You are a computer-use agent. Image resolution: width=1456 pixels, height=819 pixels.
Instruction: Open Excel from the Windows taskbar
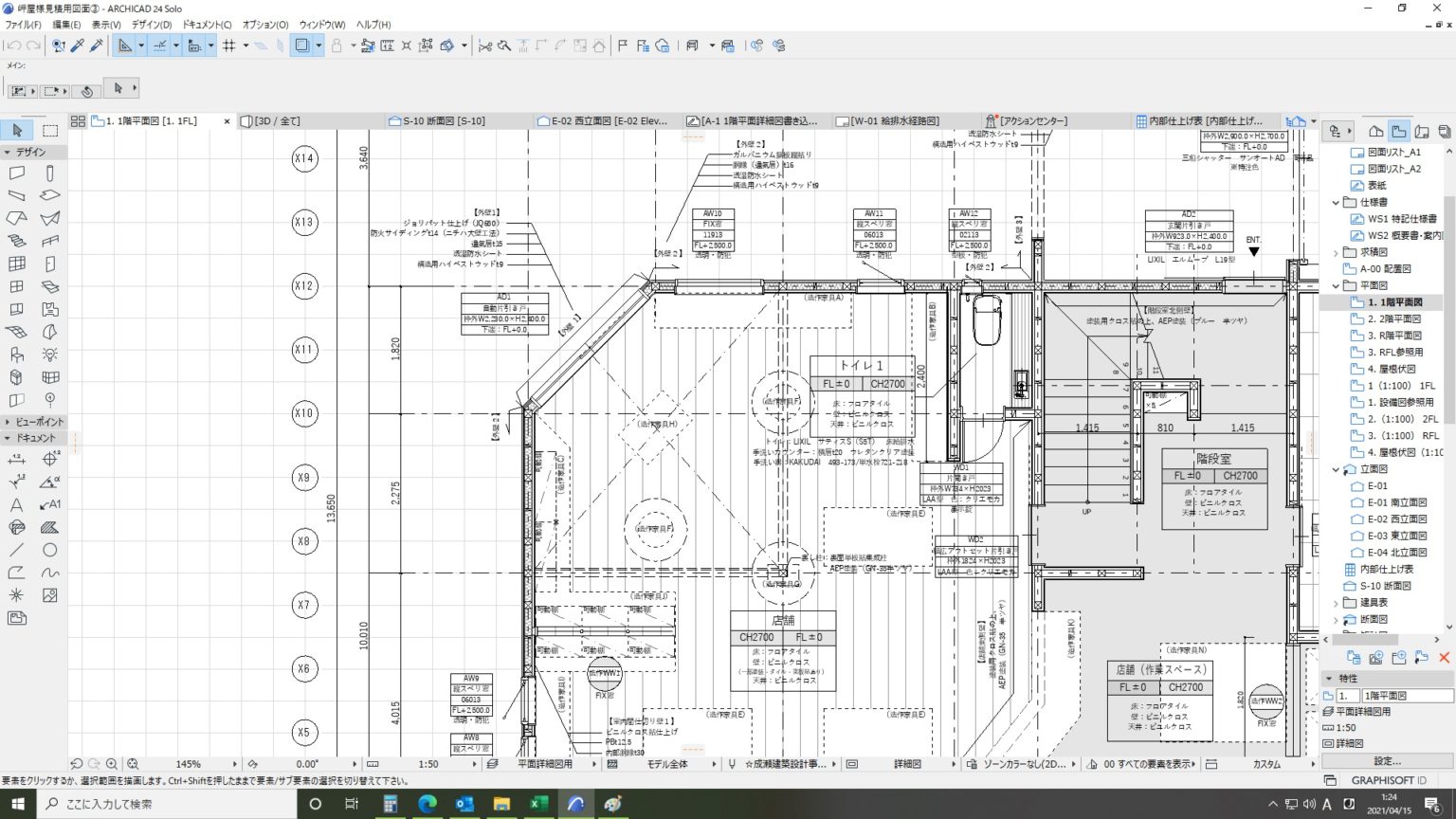pos(538,804)
